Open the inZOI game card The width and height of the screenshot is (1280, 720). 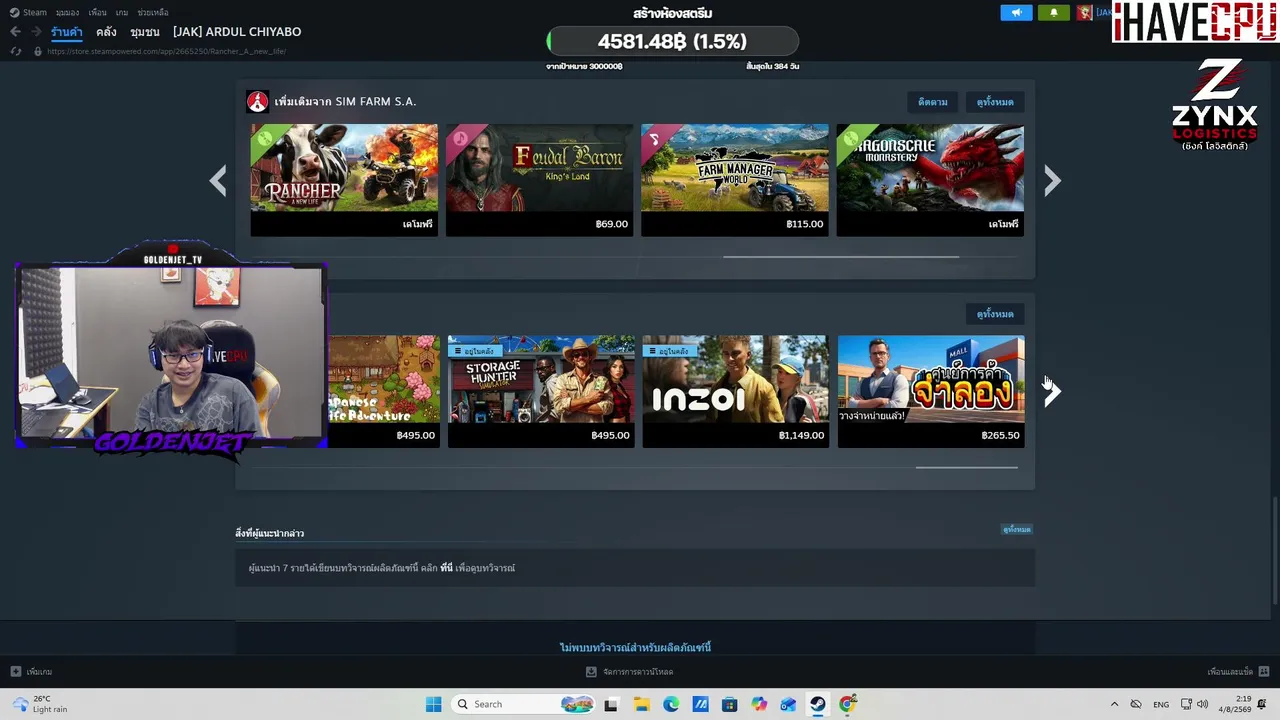[735, 391]
